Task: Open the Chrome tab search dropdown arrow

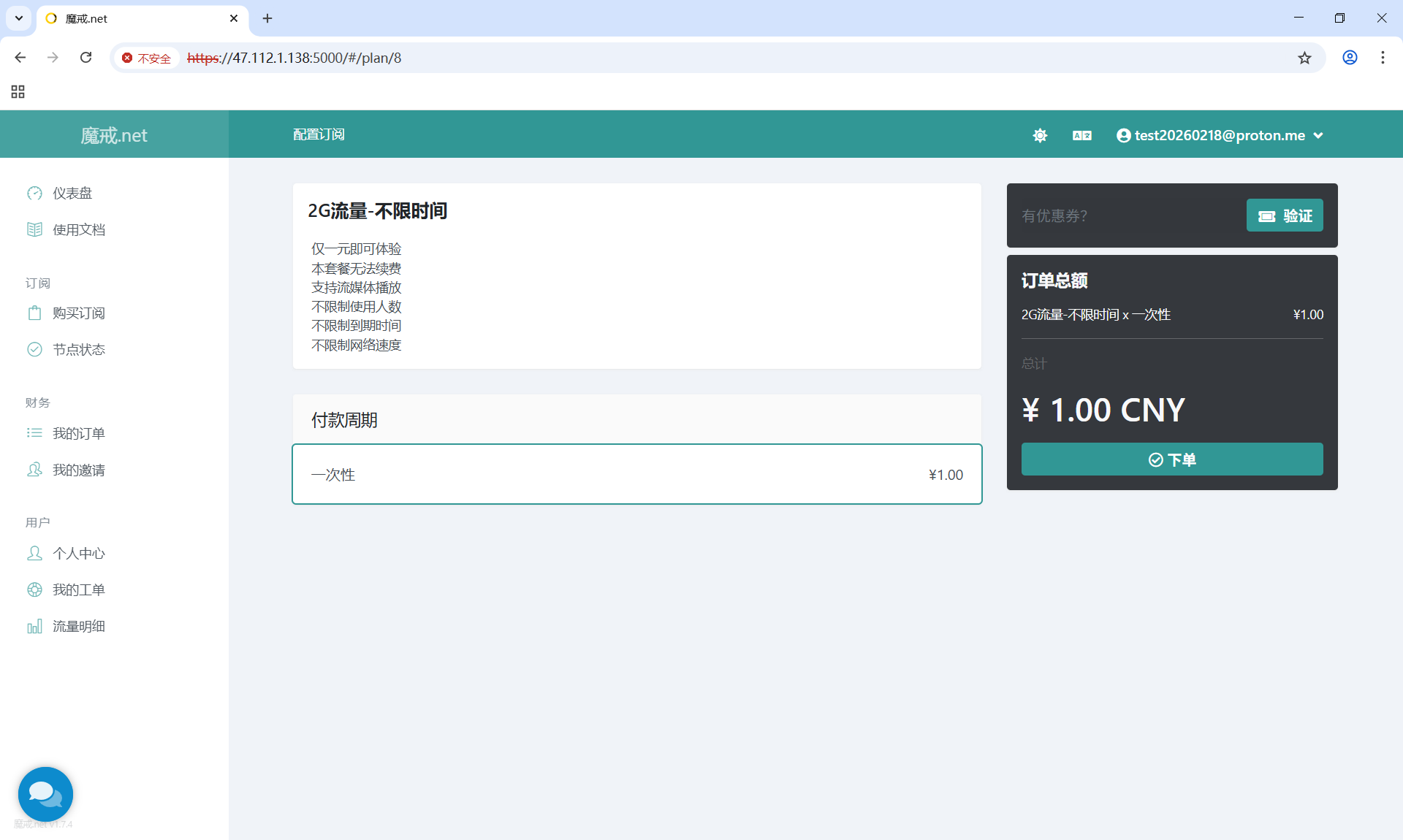Action: (x=19, y=18)
